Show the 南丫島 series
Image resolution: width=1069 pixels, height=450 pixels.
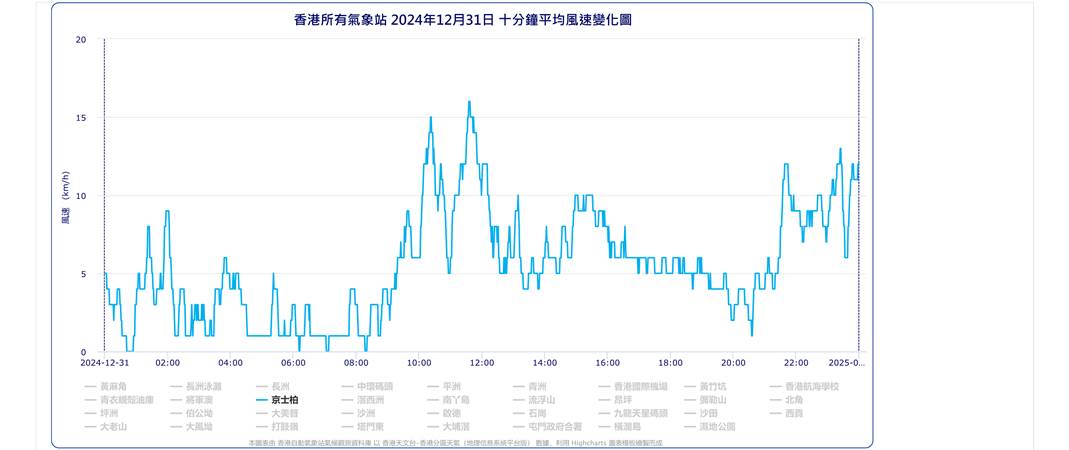(455, 400)
